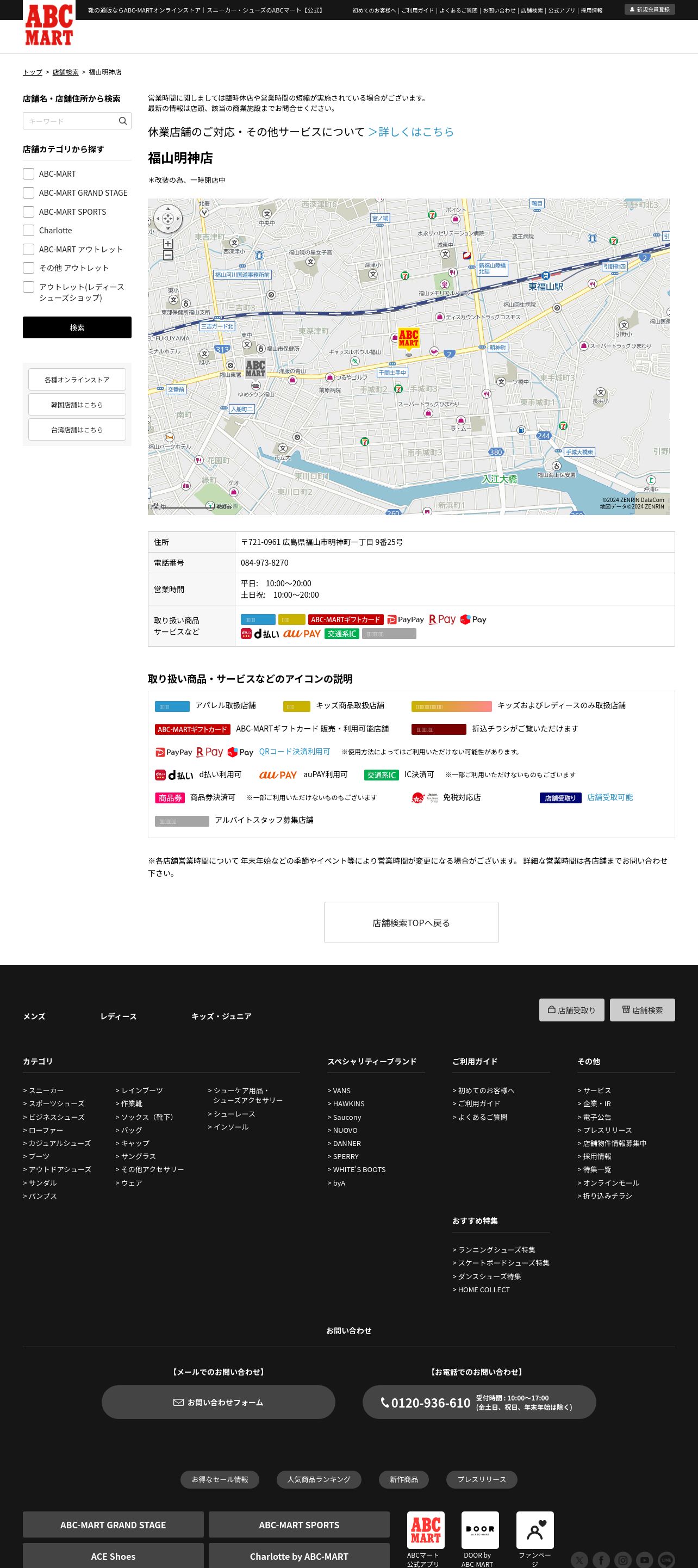
Task: Open the footer キッズ・ジュニア link
Action: tap(221, 1016)
